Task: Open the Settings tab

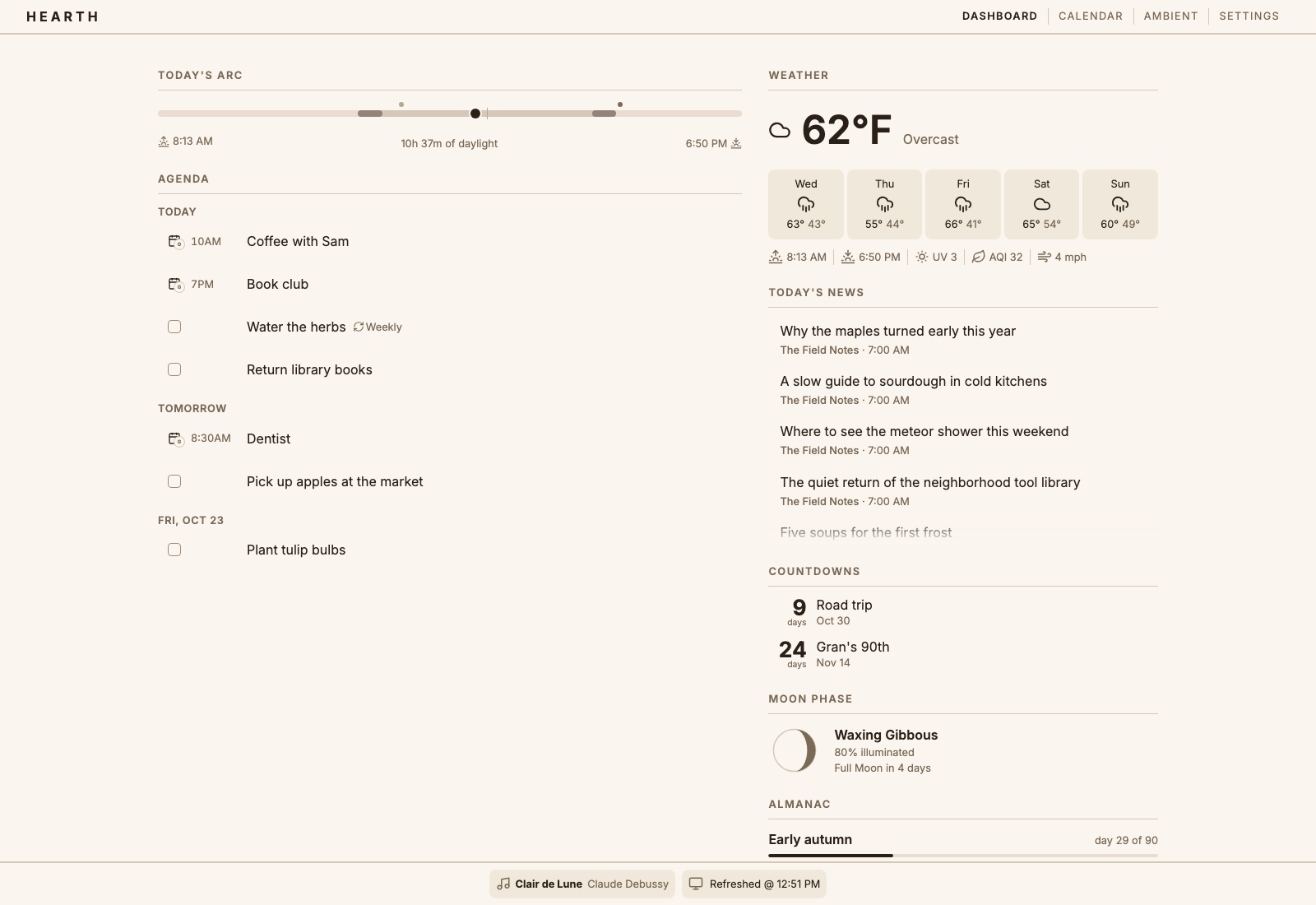Action: point(1249,16)
